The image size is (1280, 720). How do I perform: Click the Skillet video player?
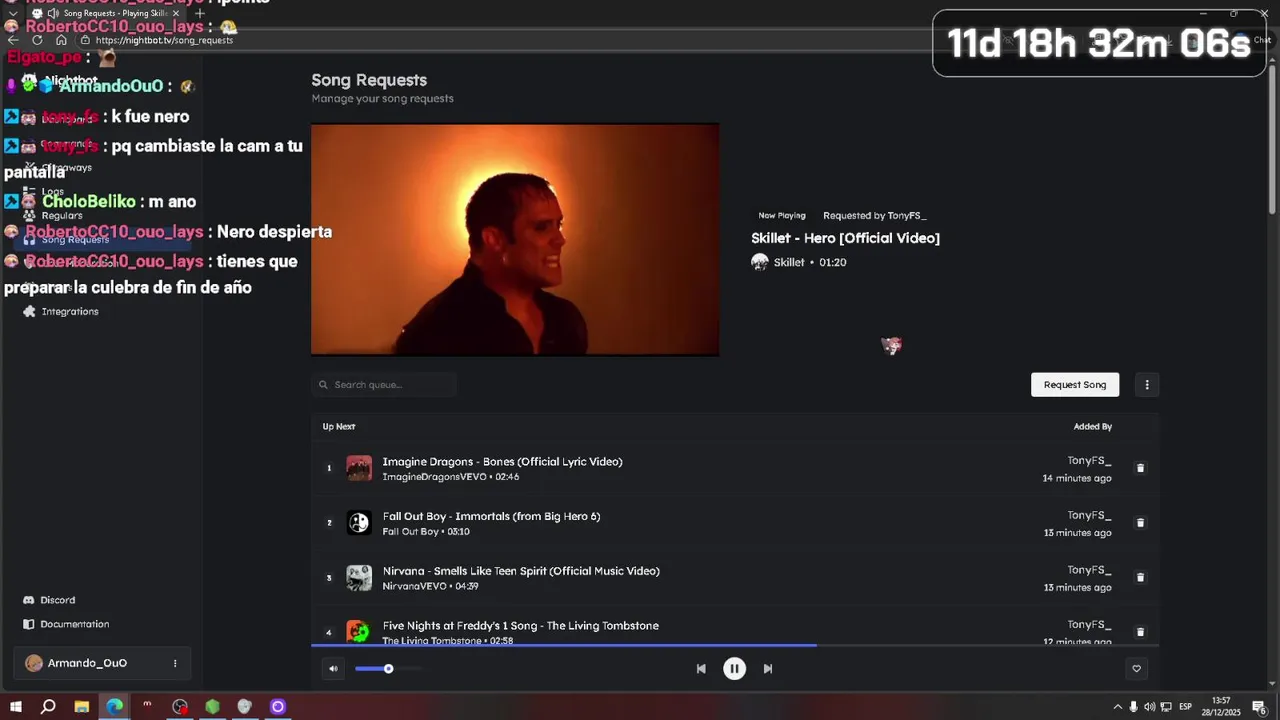coord(515,239)
